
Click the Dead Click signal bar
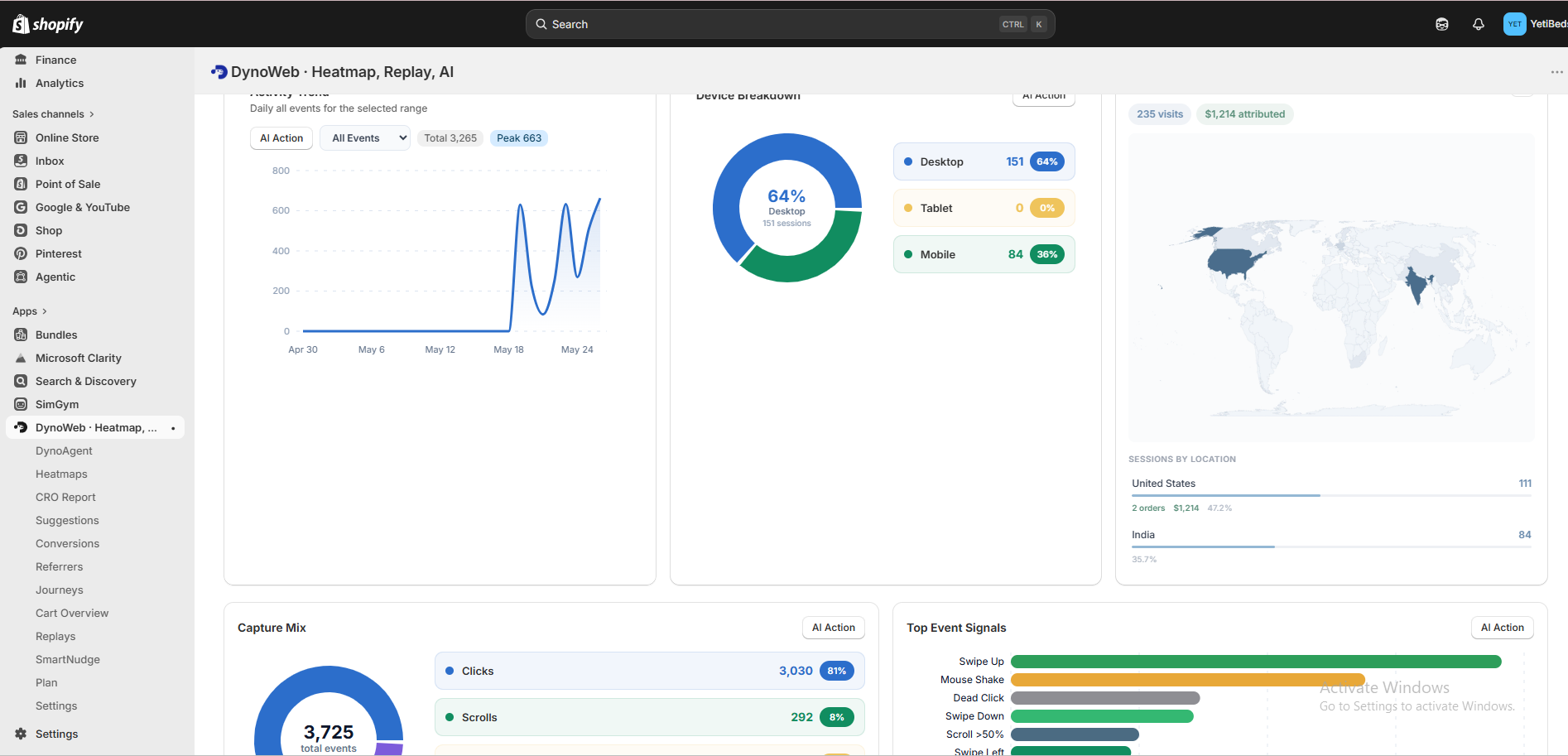(1105, 698)
